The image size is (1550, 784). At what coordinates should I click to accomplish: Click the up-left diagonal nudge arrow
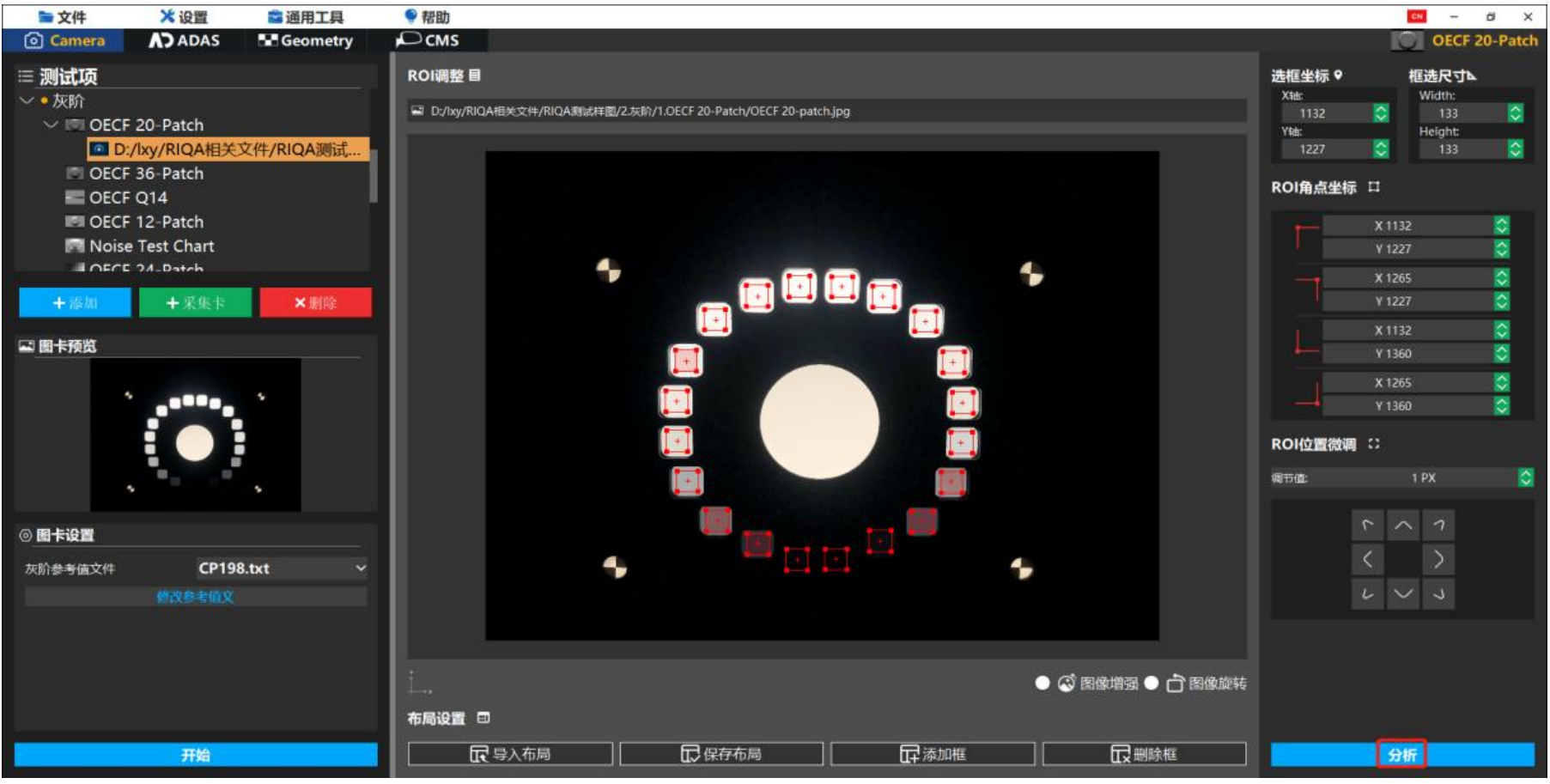click(x=1368, y=526)
